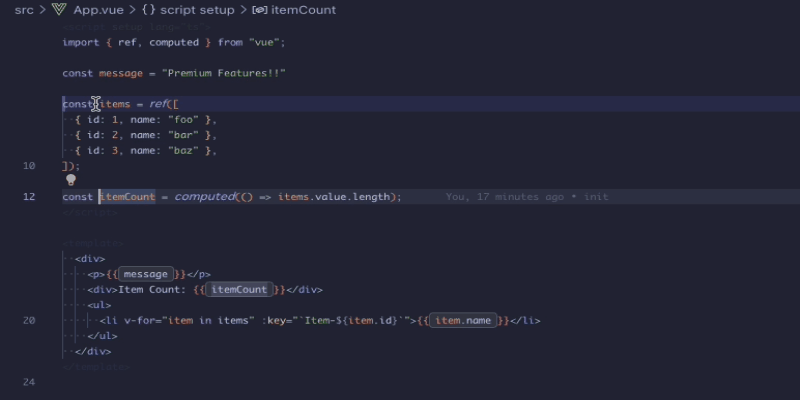Click the "baz" name value
The image size is (800, 400).
(x=183, y=151)
